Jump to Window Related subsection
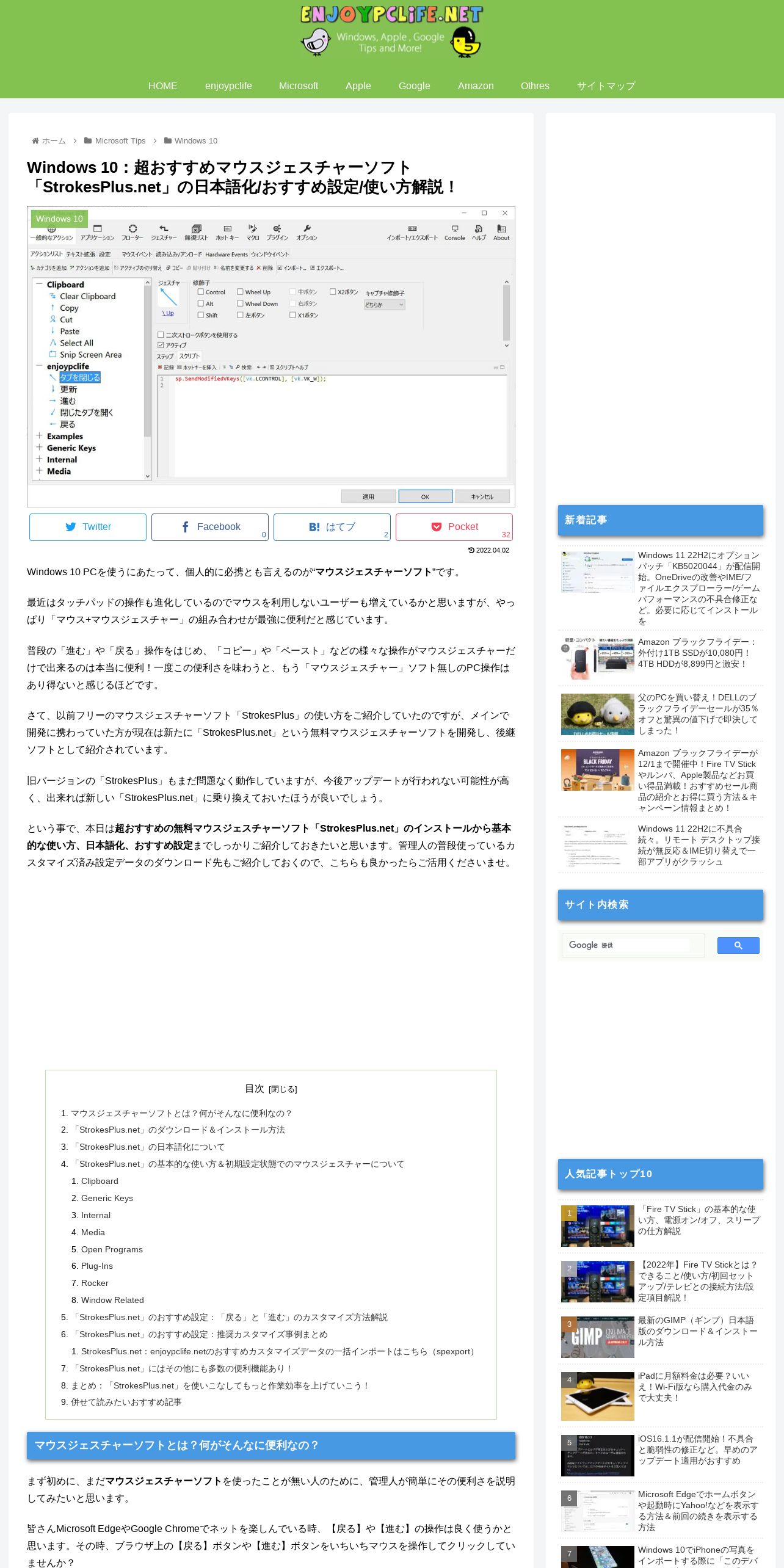The width and height of the screenshot is (784, 1568). [112, 1301]
